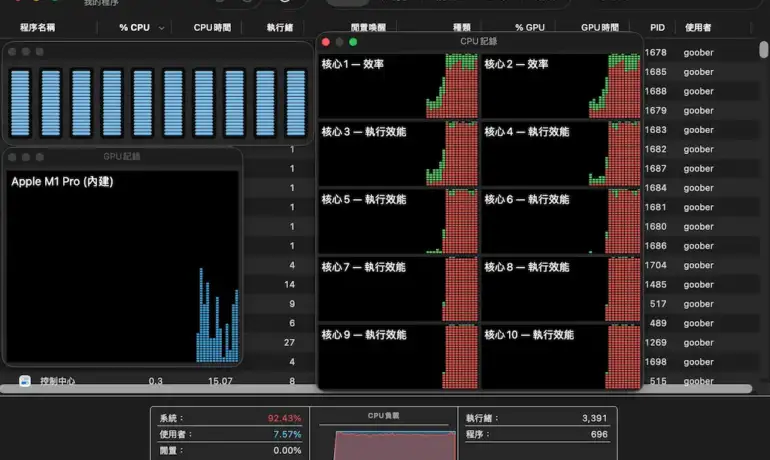Viewport: 770px width, 460px height.
Task: Click the GPU 記錄 window title
Action: (x=122, y=157)
